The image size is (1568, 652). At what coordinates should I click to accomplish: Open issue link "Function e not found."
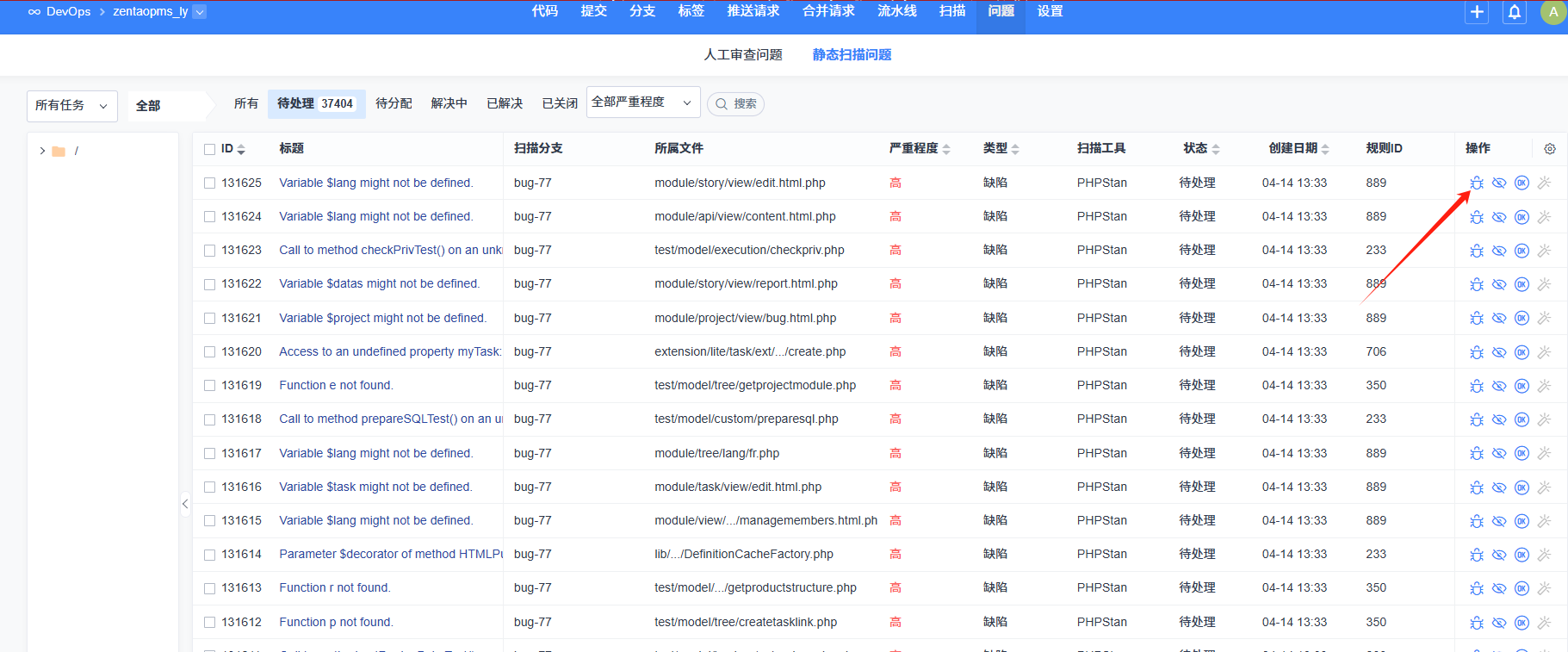pos(336,385)
